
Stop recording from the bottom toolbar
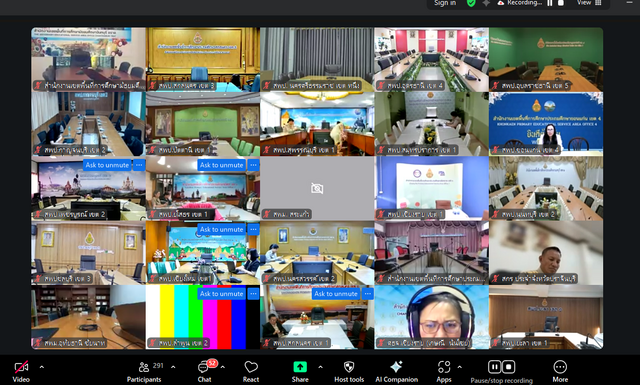point(509,367)
